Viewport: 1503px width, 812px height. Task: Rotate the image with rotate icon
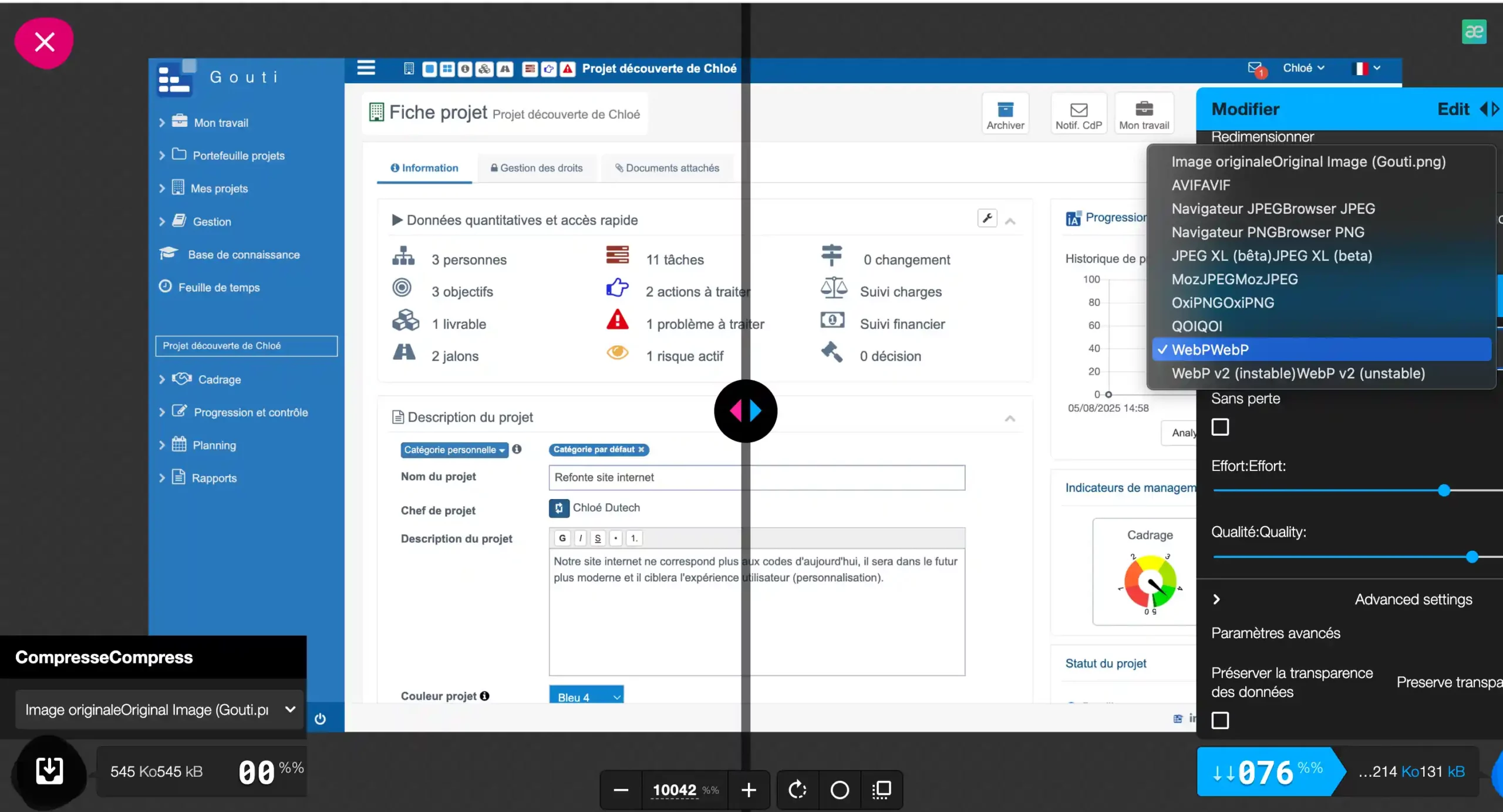click(797, 790)
